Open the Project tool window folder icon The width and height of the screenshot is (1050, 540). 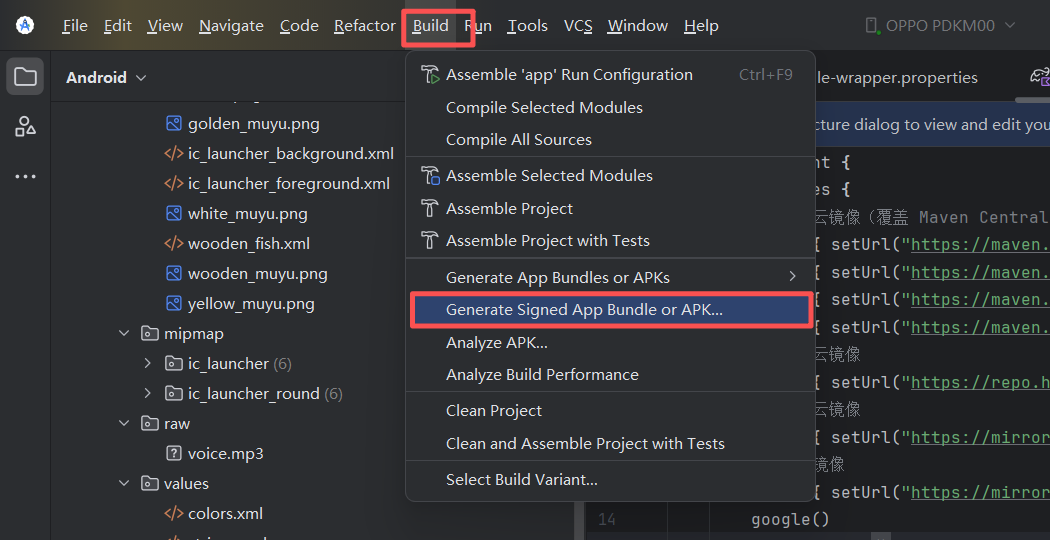click(x=25, y=77)
